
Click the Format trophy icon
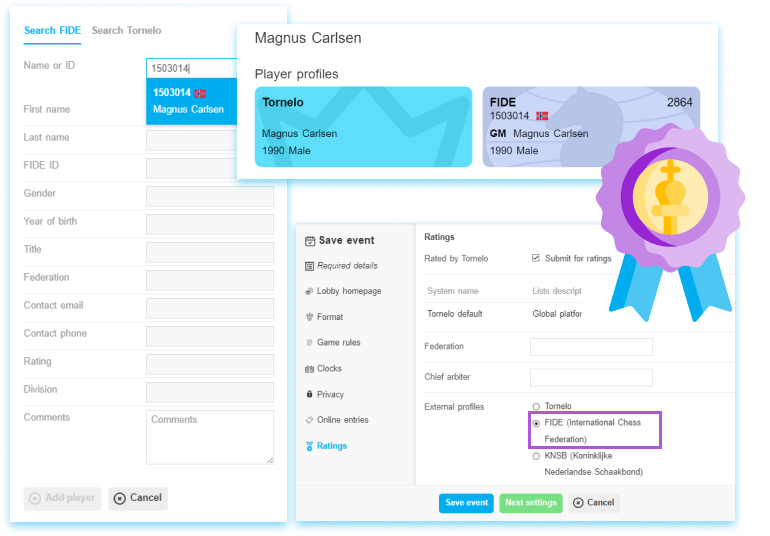[309, 317]
